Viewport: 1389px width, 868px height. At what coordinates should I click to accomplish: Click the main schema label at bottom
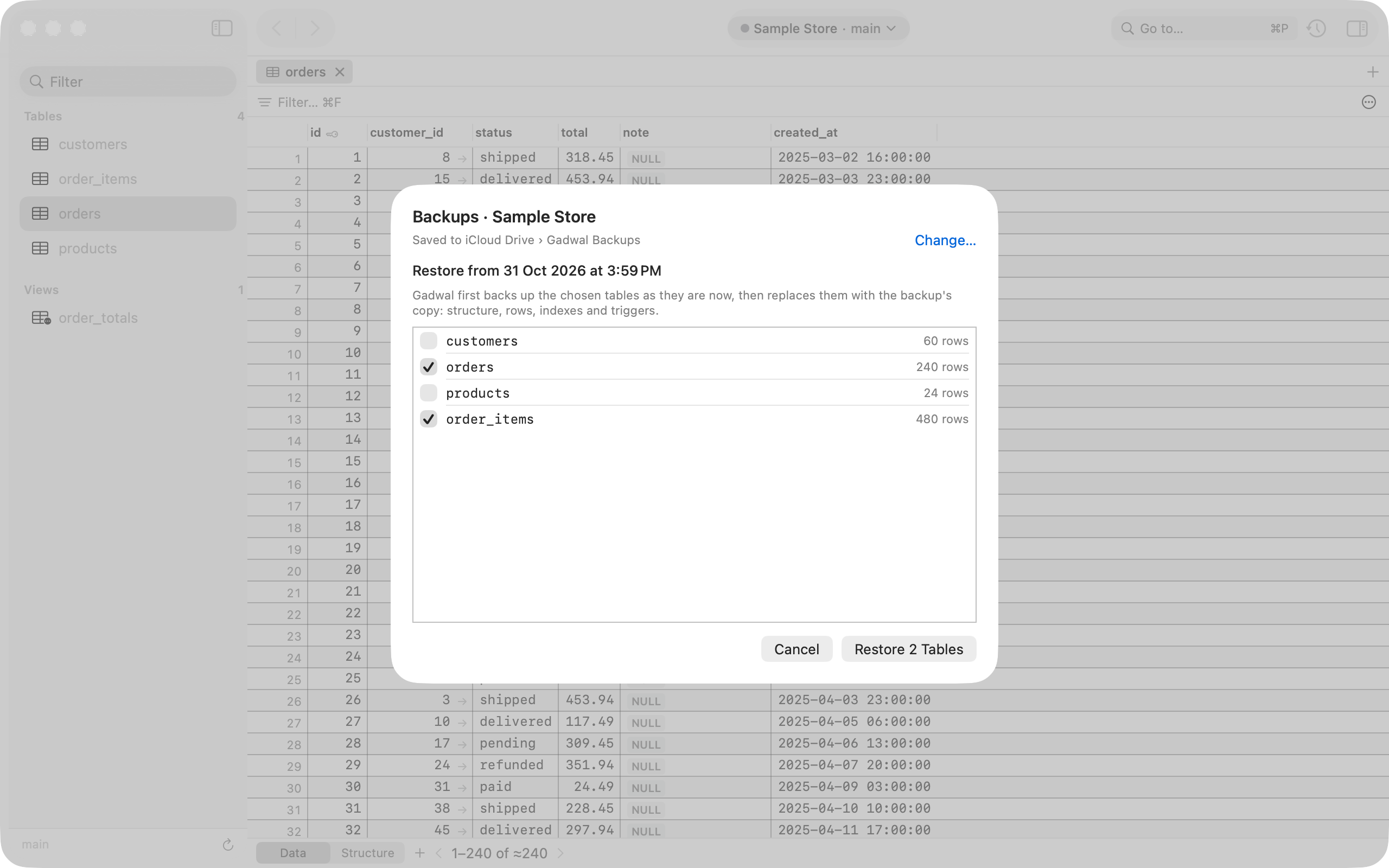(x=35, y=845)
